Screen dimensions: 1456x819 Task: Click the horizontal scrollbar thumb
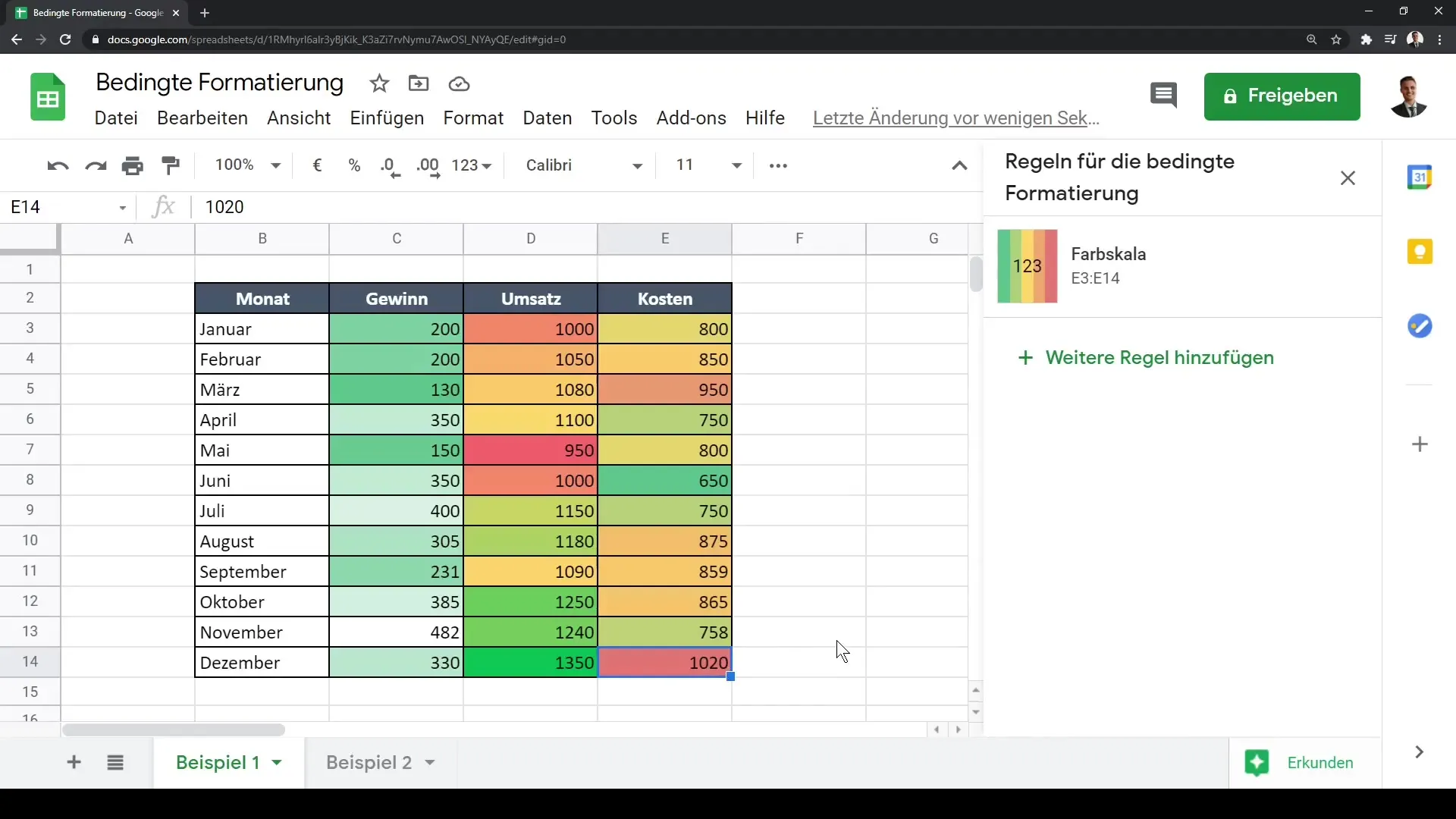click(x=174, y=730)
